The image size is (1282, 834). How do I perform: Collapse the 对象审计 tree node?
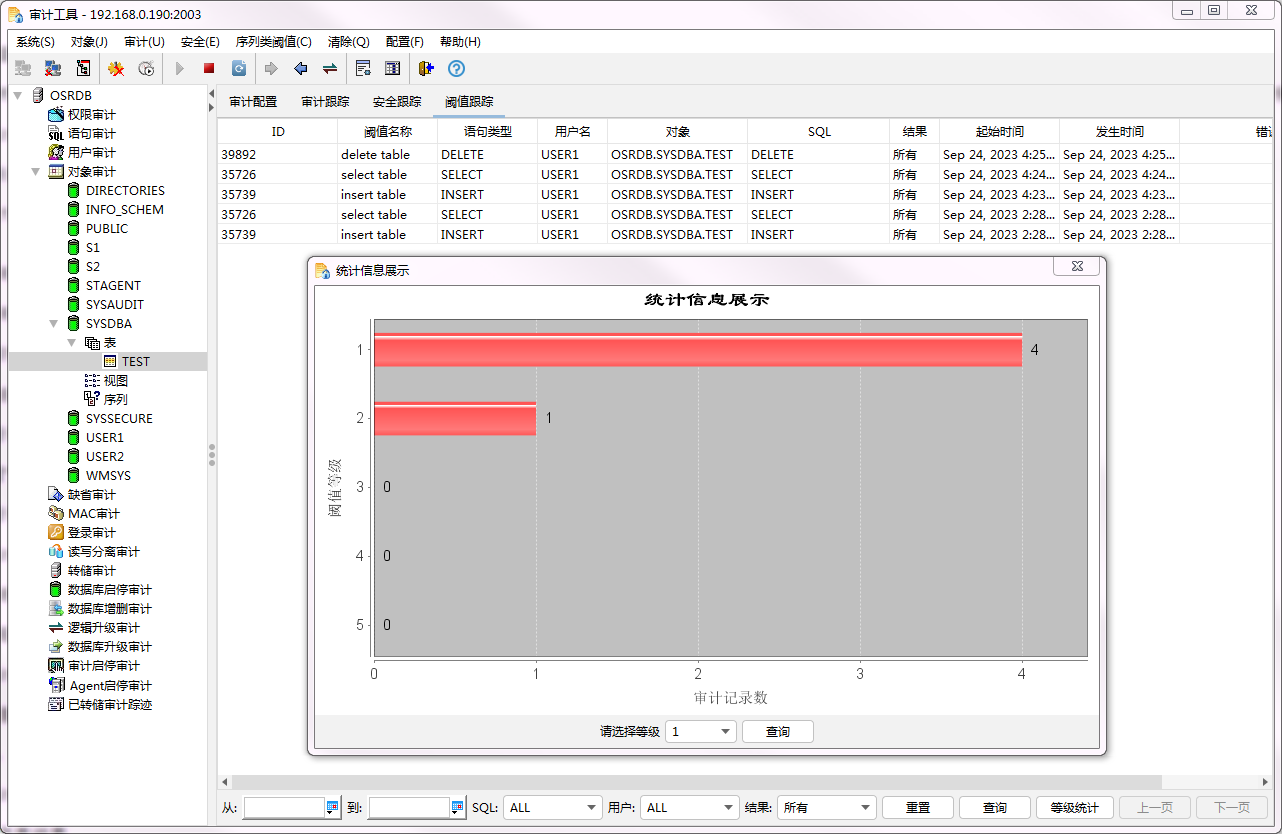(x=36, y=172)
